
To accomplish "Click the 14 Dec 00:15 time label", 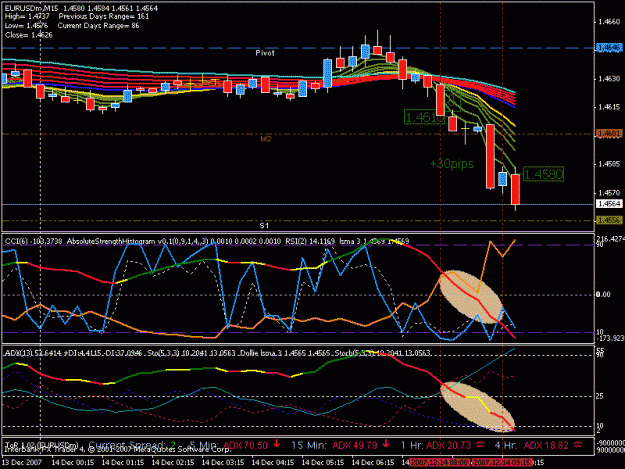I will (73, 463).
